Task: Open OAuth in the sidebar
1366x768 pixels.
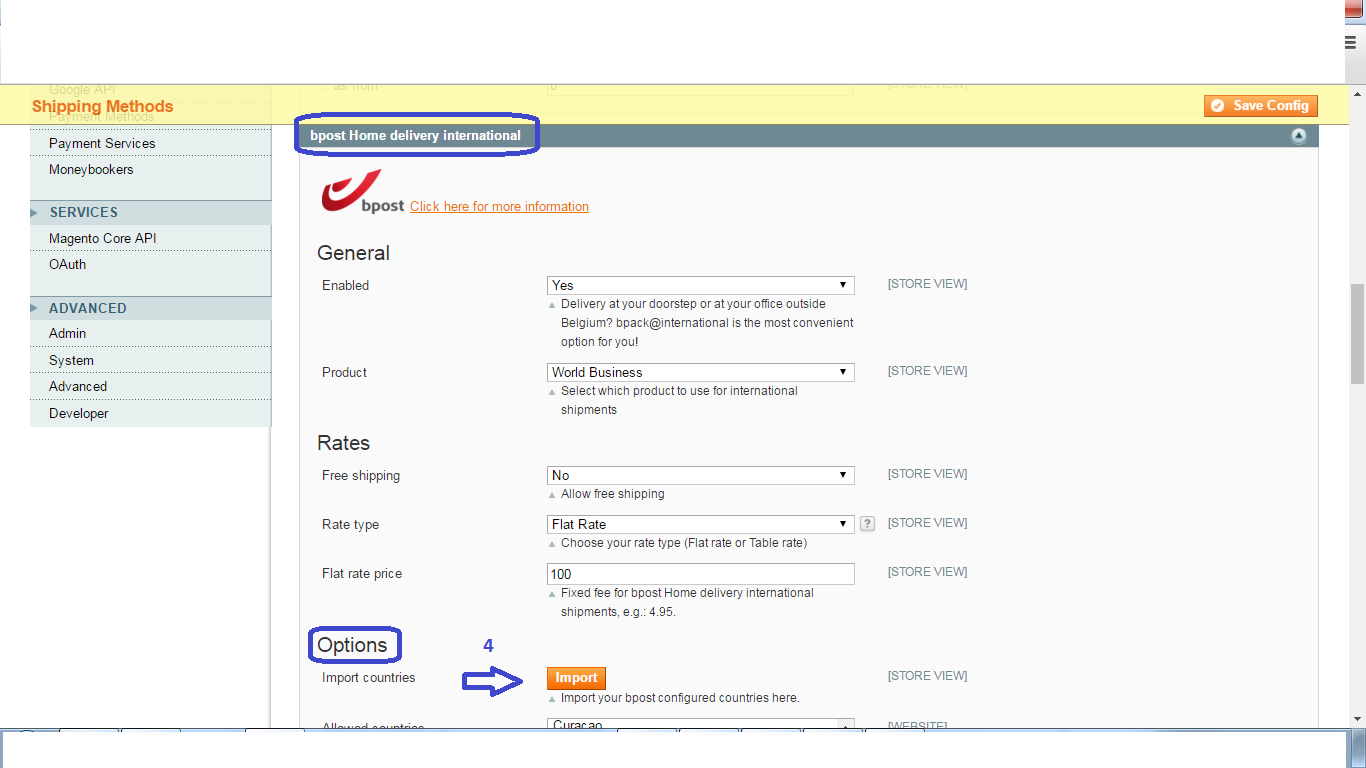Action: 67,264
